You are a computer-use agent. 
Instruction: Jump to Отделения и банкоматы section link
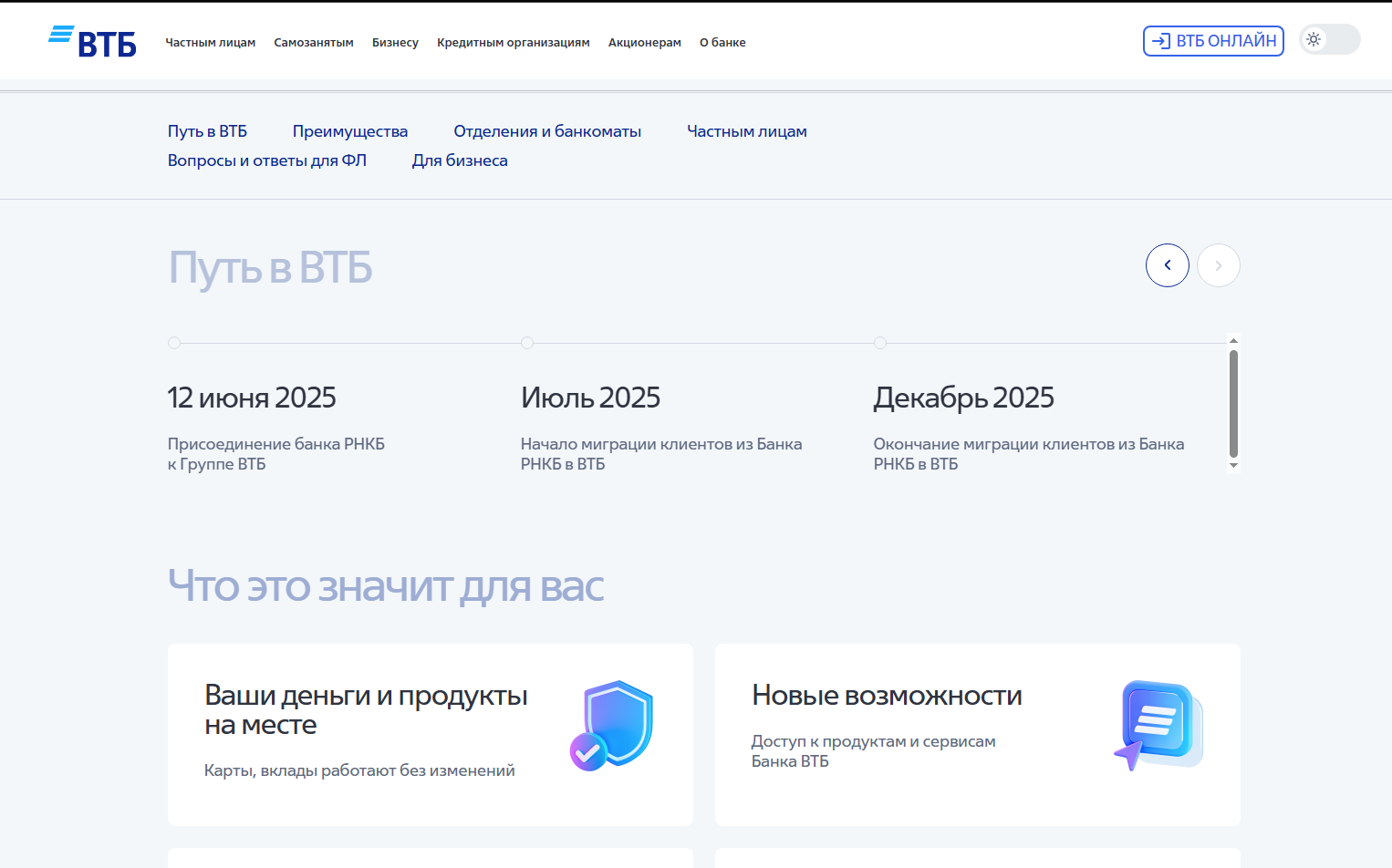coord(547,131)
